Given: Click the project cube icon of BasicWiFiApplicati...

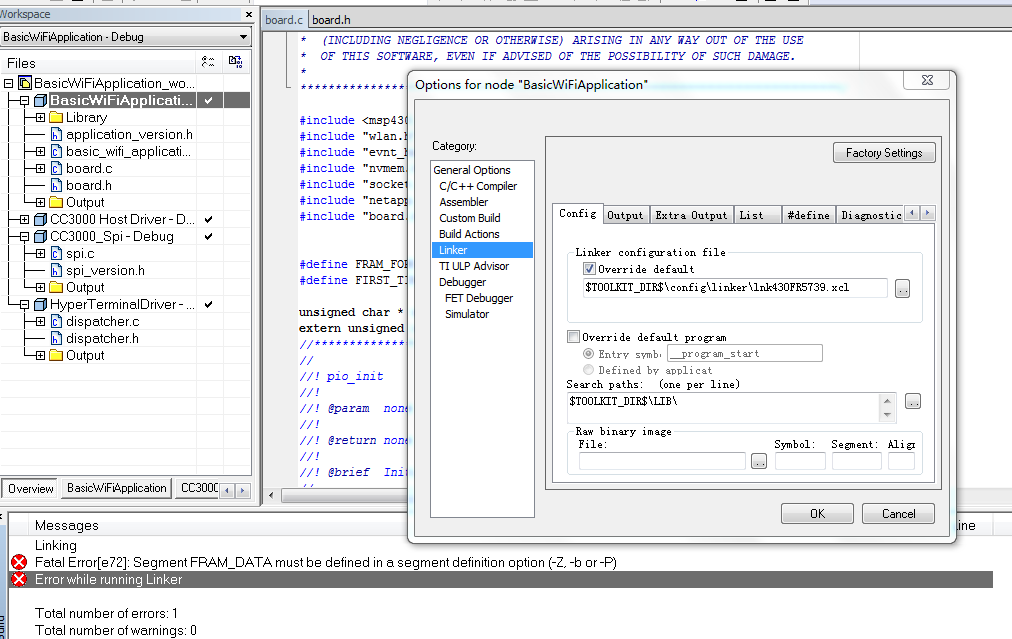Looking at the screenshot, I should click(x=41, y=100).
